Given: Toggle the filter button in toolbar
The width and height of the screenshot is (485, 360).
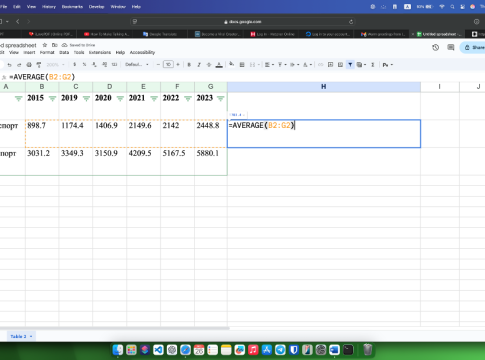Looking at the screenshot, I should pos(350,65).
